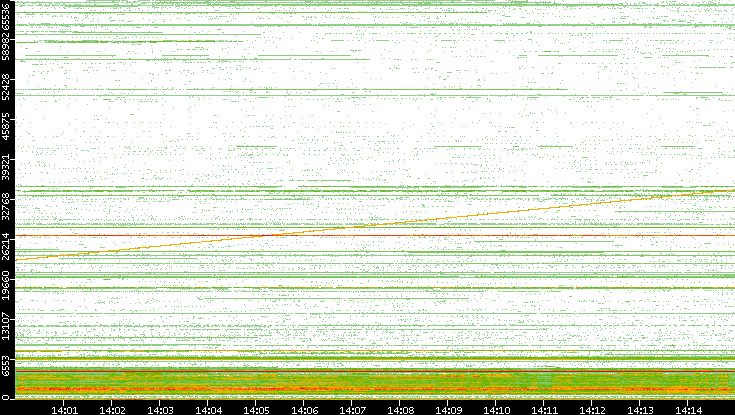Image resolution: width=735 pixels, height=415 pixels.
Task: Select the 26214 value on vertical axis
Action: [6, 247]
